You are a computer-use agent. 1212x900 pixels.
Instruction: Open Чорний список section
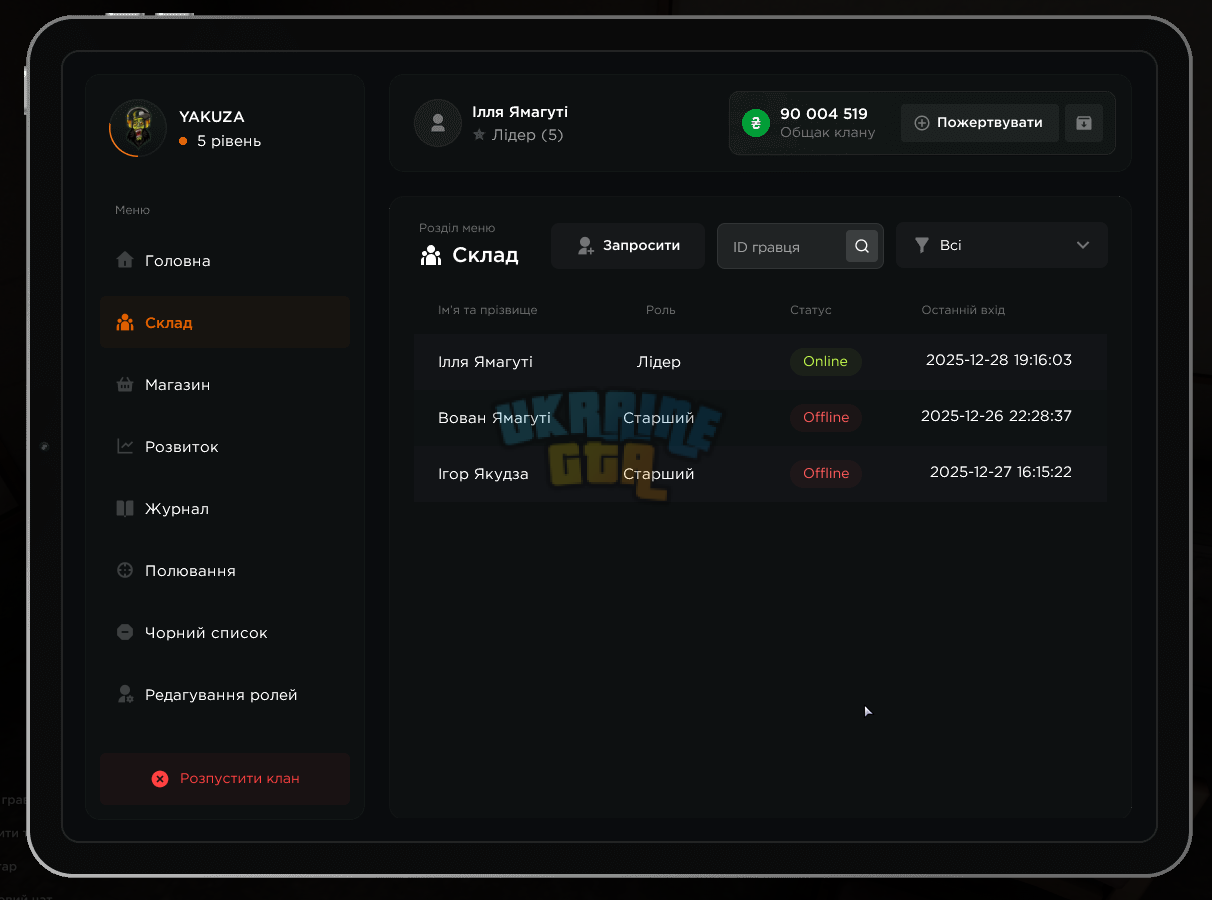225,632
